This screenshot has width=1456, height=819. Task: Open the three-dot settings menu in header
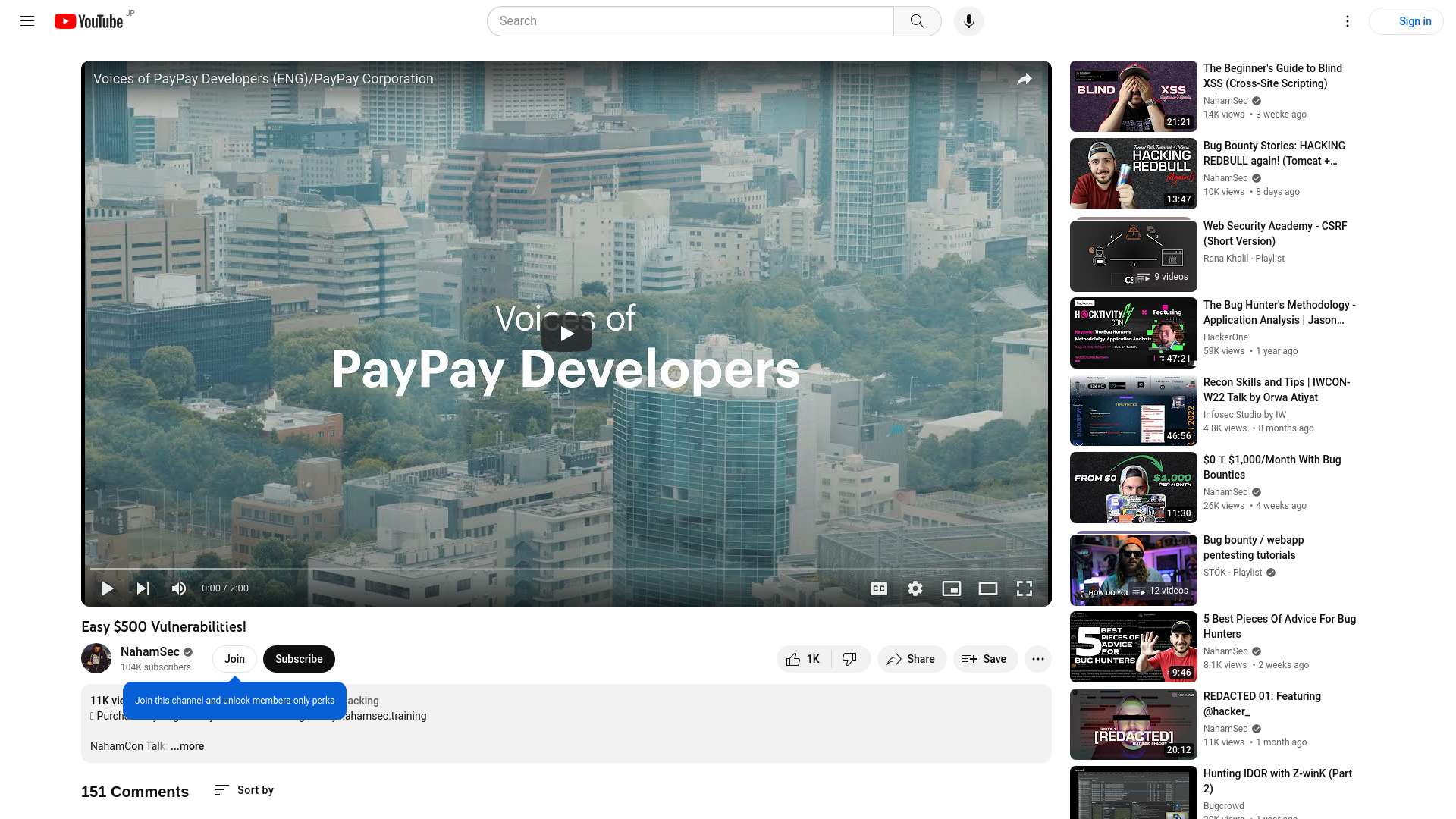point(1347,21)
